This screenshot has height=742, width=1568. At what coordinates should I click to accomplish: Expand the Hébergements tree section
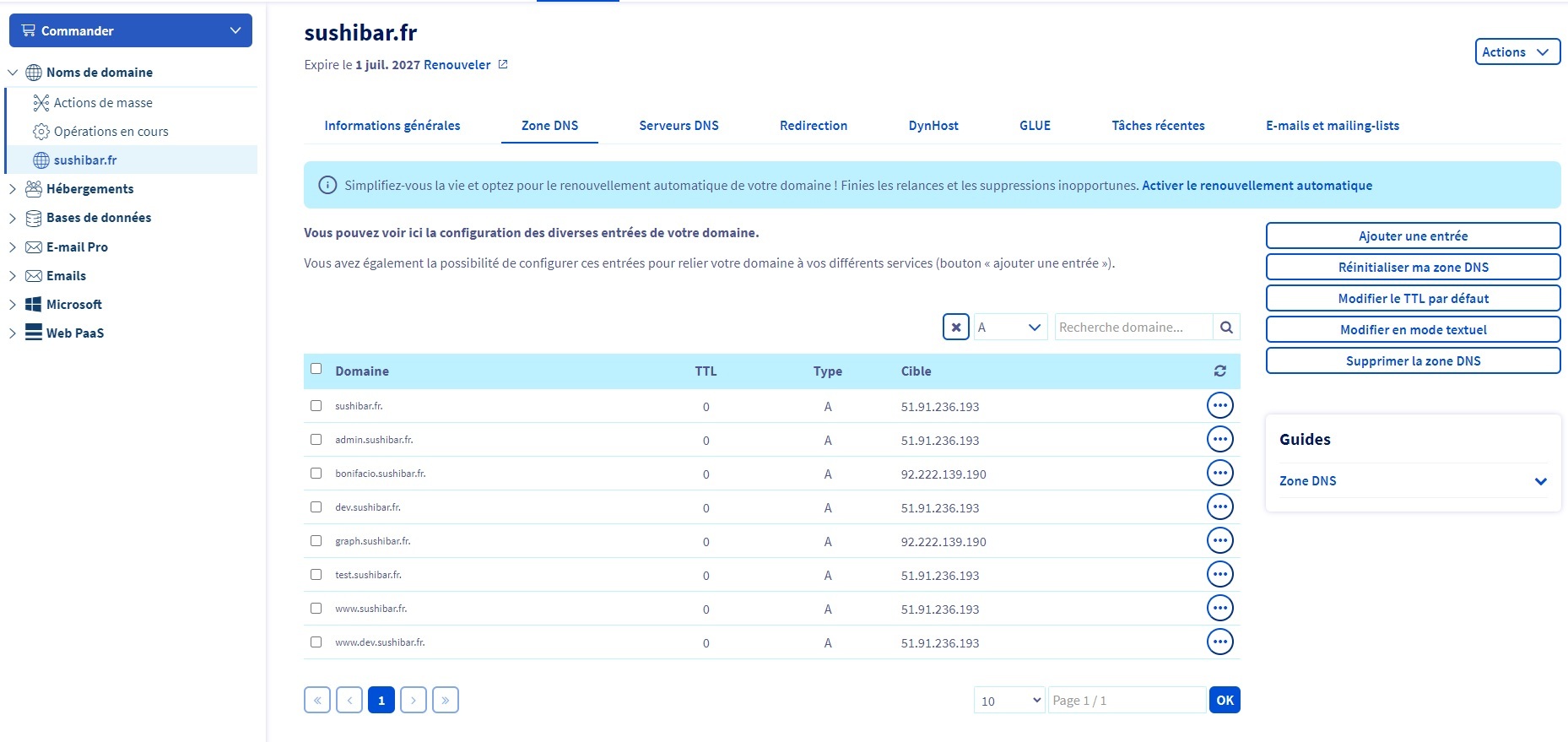coord(13,189)
